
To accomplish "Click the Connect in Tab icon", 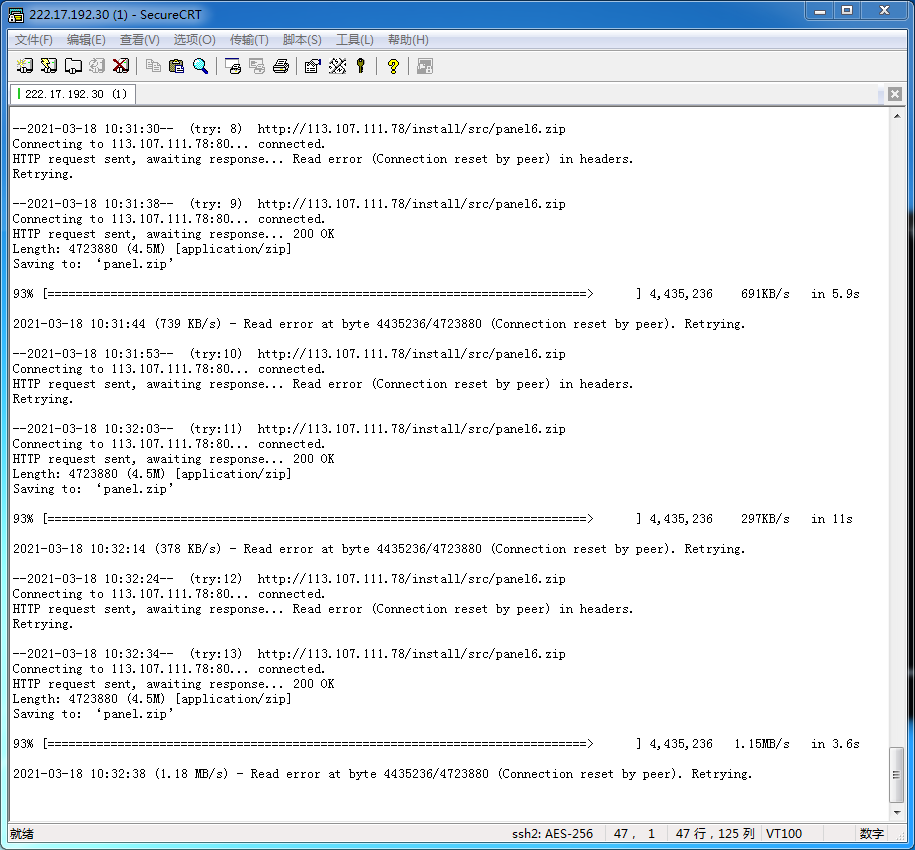I will click(73, 66).
